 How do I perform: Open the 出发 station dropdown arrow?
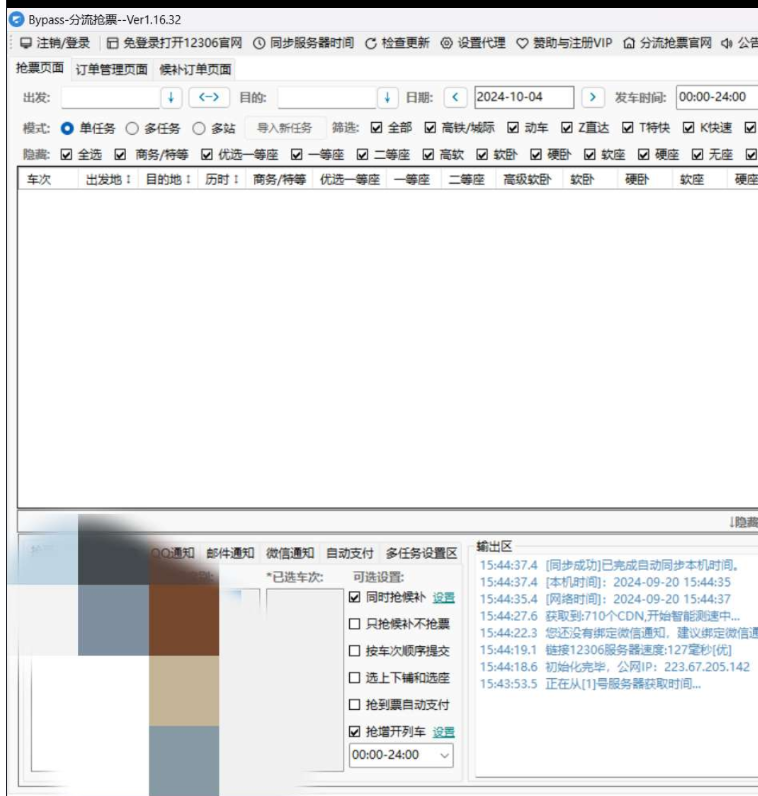click(170, 97)
